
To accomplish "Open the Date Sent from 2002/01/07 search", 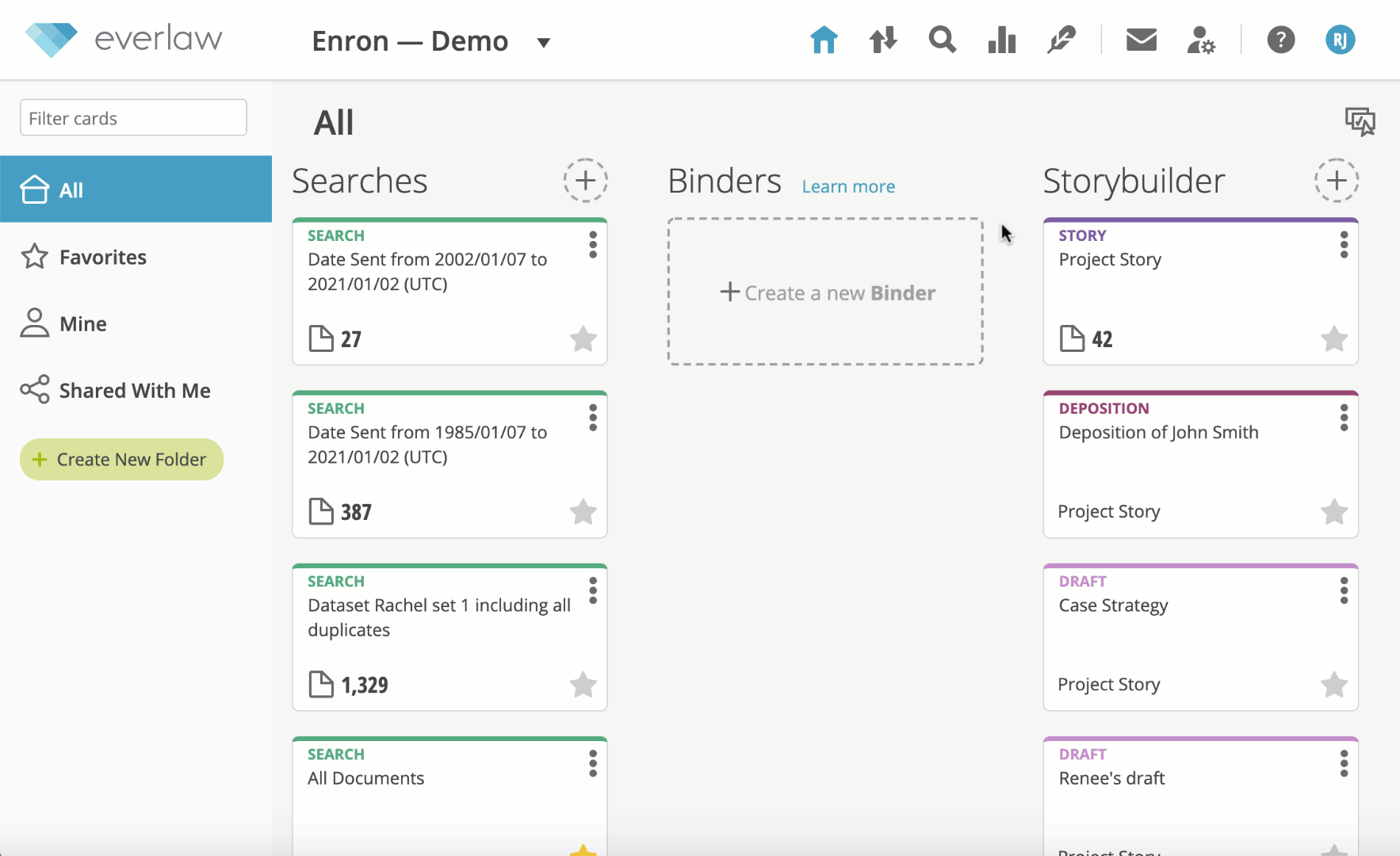I will point(427,272).
